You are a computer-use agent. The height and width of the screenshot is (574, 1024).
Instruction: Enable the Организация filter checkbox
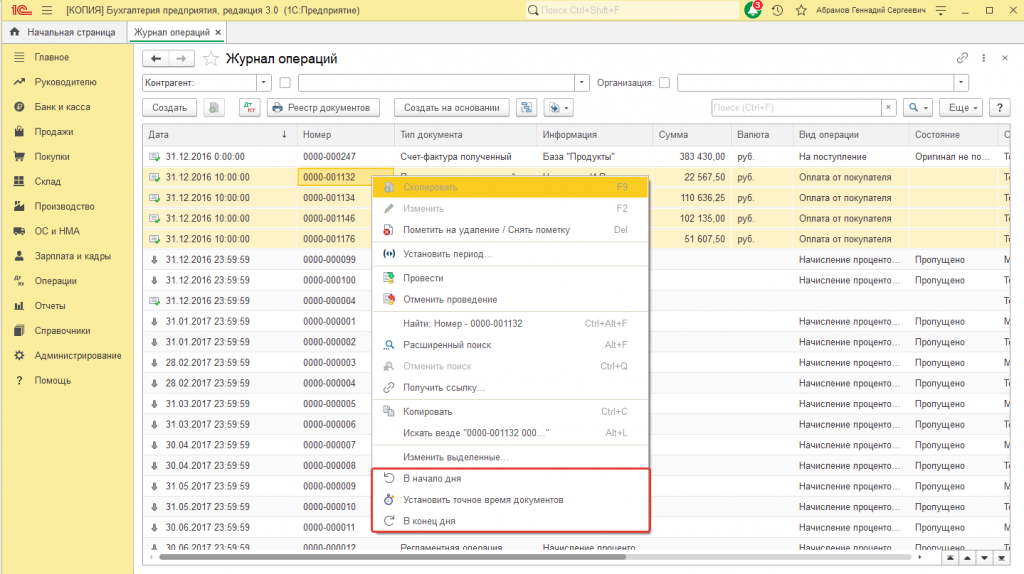click(x=665, y=83)
